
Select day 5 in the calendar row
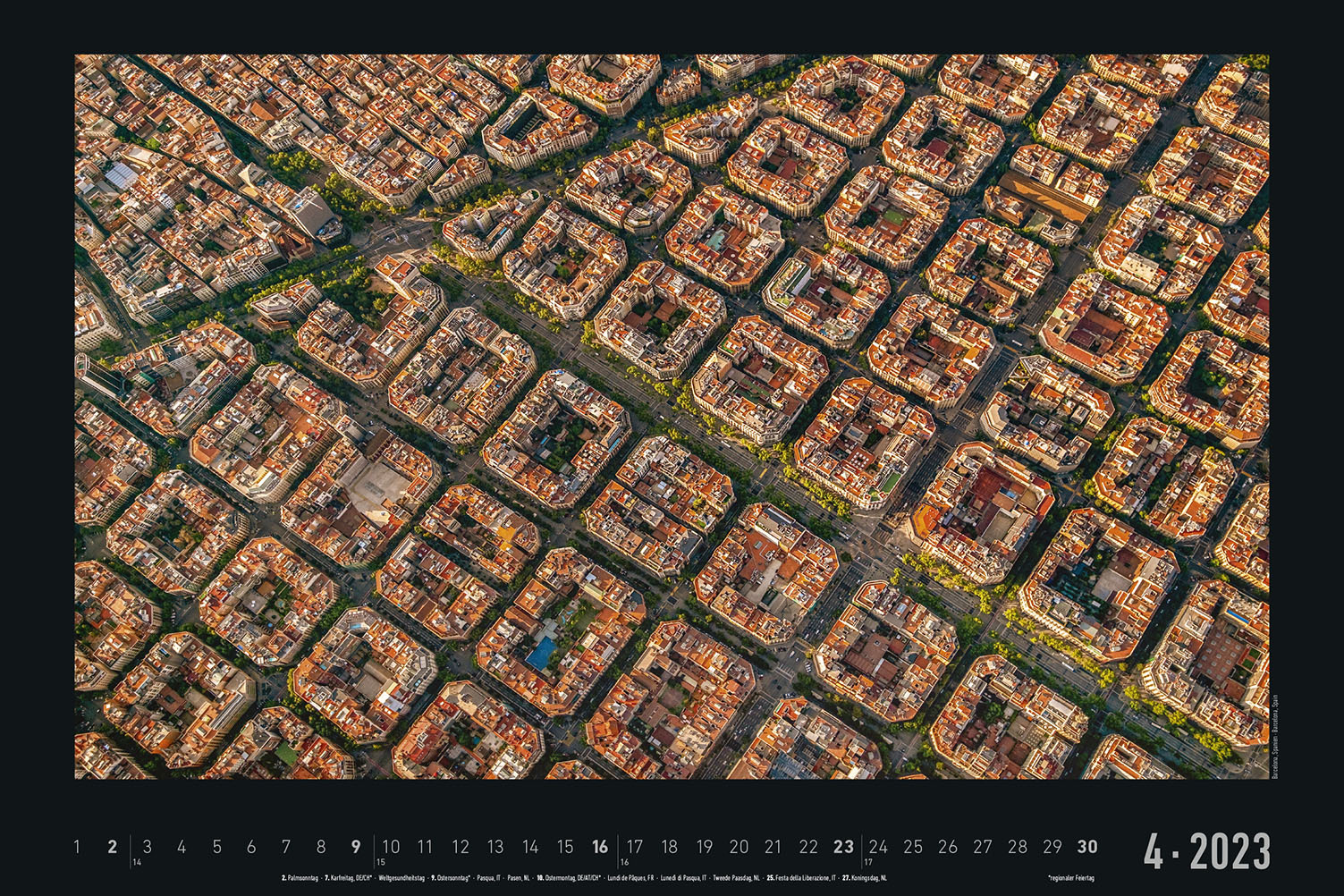216,846
